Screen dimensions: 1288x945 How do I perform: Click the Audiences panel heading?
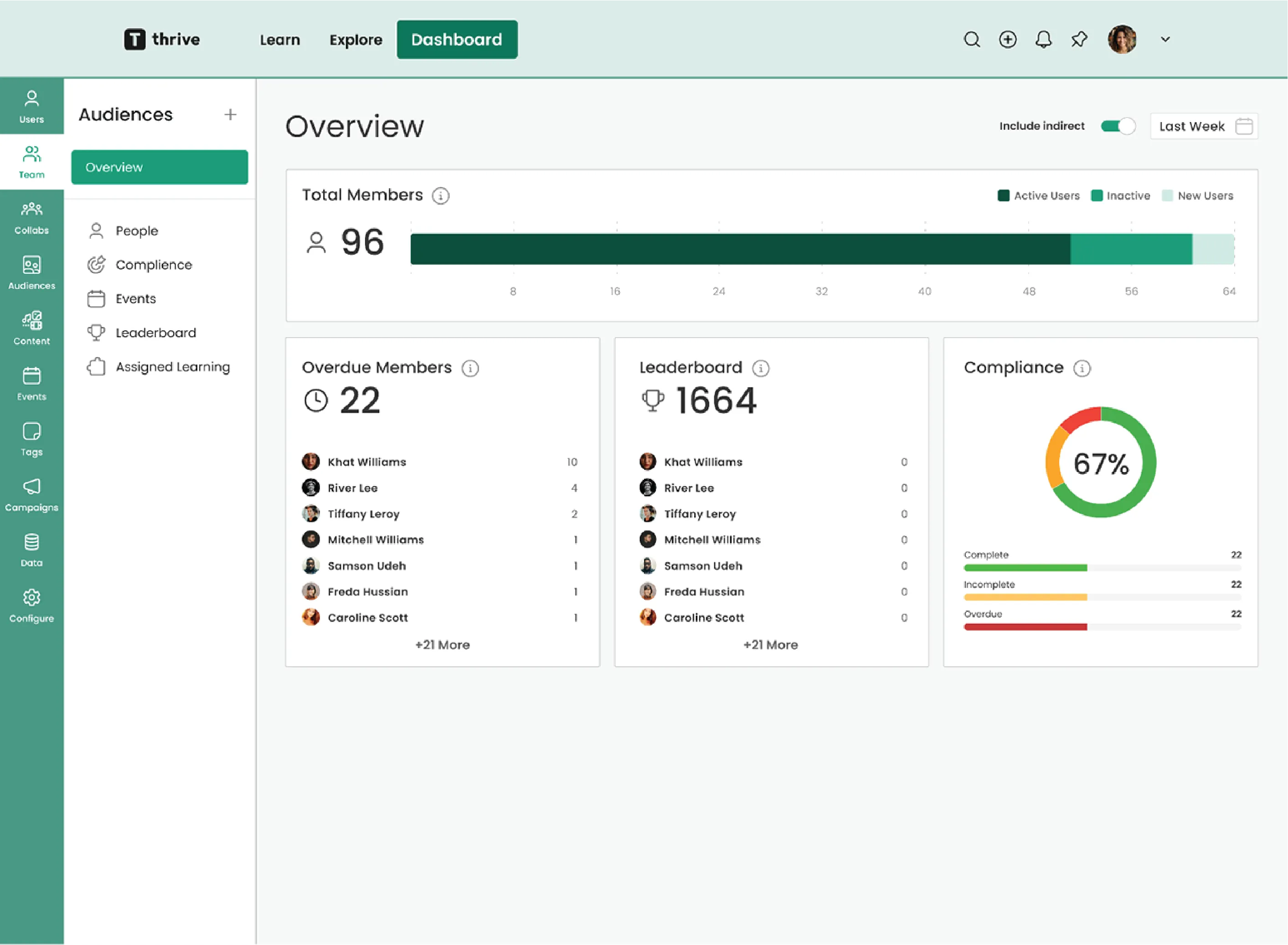click(125, 114)
